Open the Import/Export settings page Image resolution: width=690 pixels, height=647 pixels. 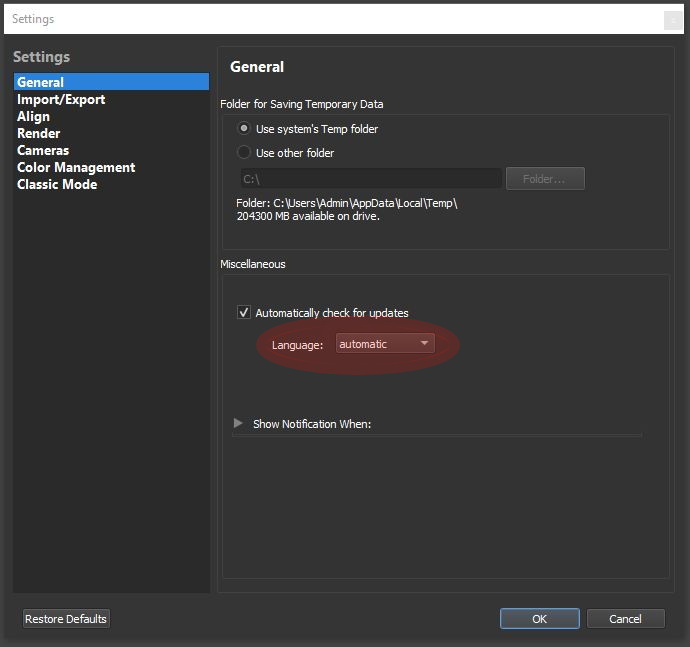click(61, 99)
